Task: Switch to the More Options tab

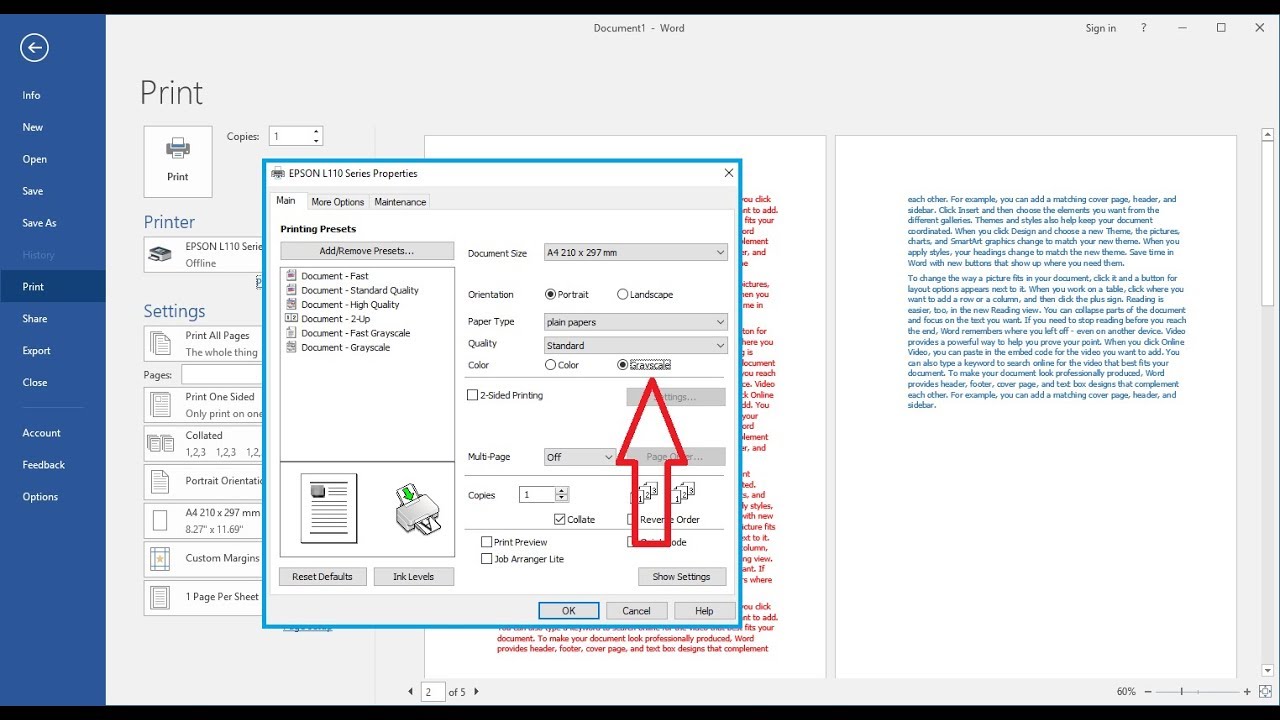Action: [x=338, y=202]
